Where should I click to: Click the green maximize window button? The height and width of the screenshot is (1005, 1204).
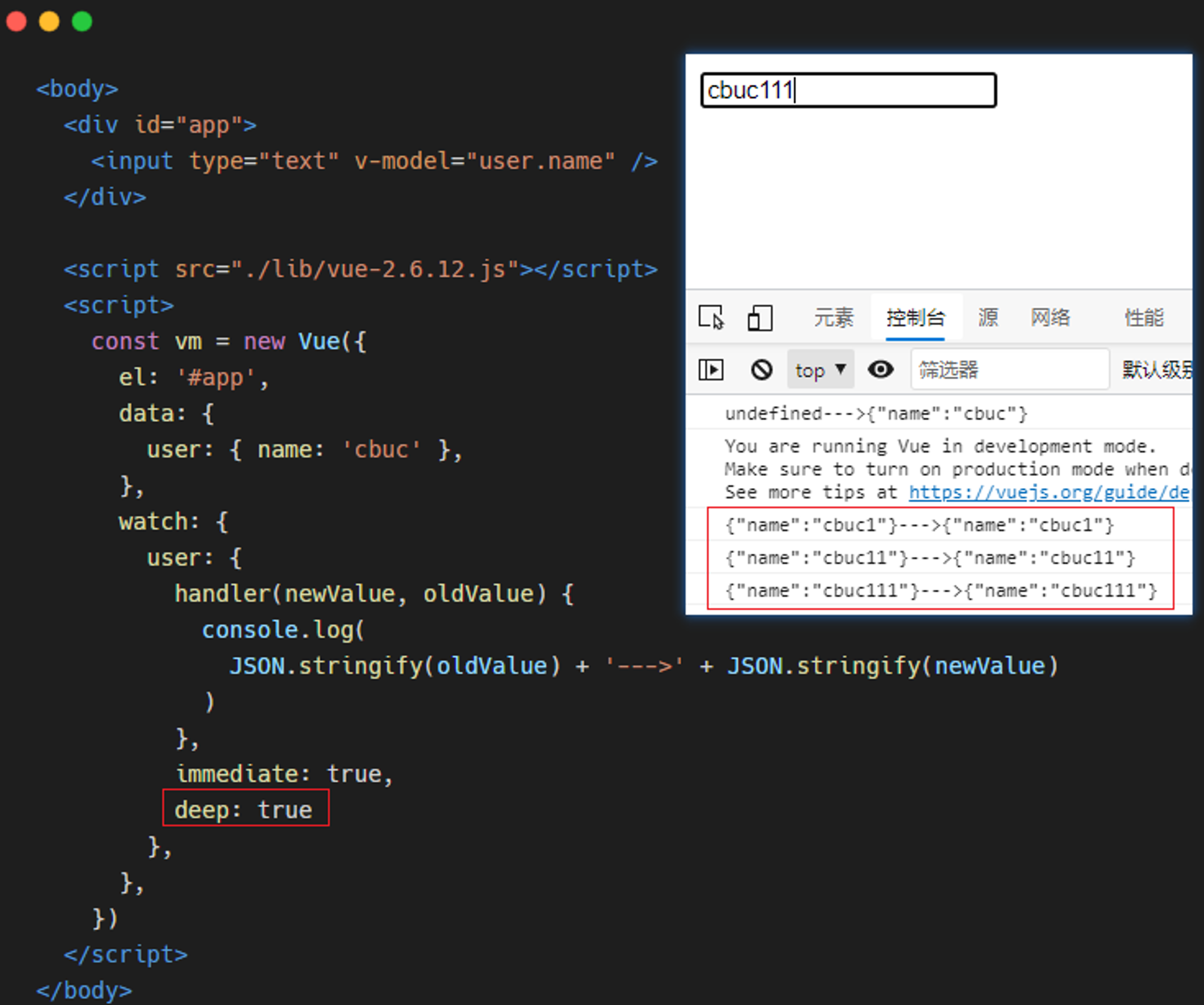(x=82, y=22)
